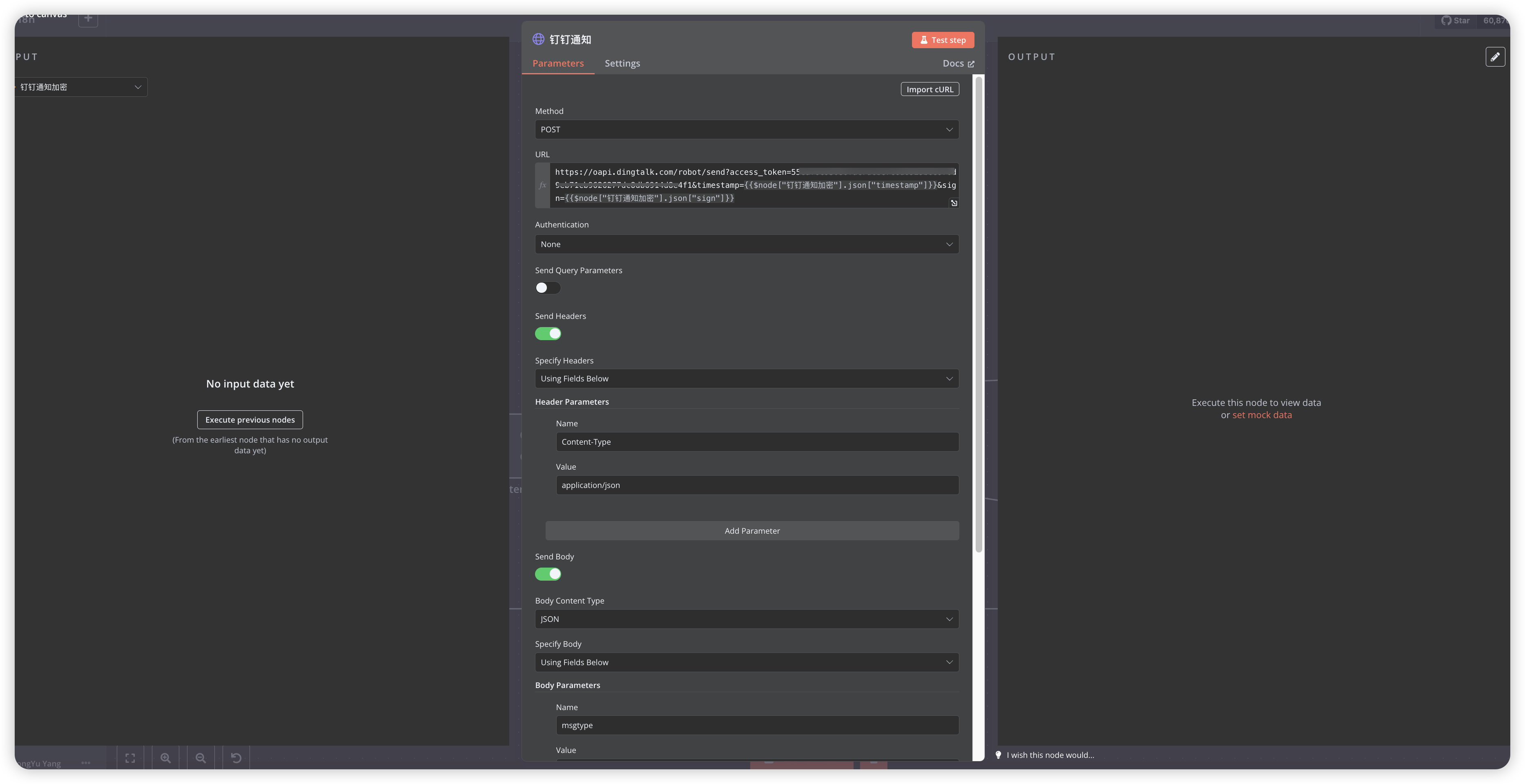Click the Add Parameter button
Viewport: 1525px width, 784px height.
pos(752,531)
